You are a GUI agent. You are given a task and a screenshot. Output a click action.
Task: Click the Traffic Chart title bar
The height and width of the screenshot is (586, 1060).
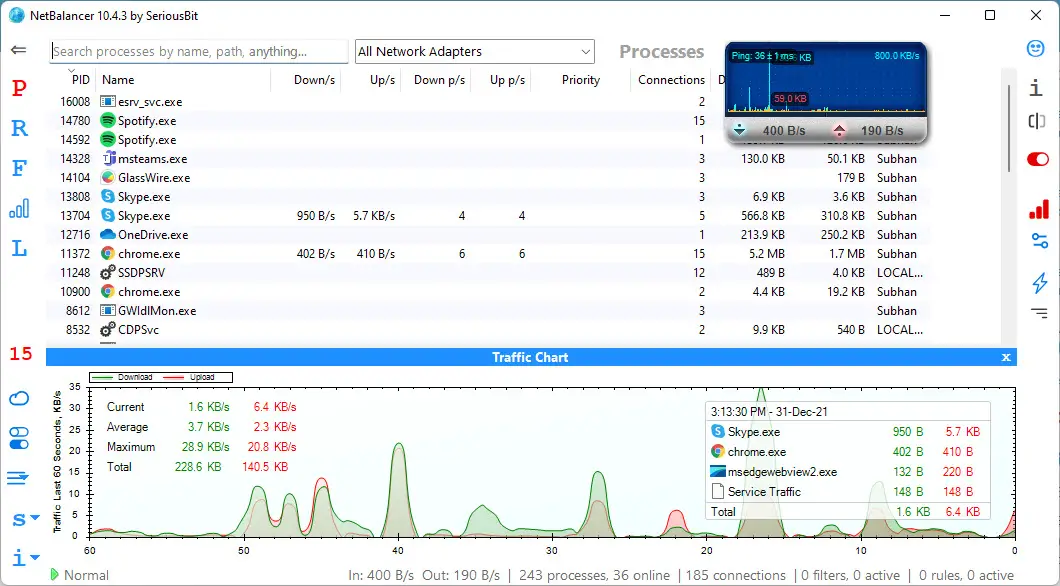tap(531, 357)
